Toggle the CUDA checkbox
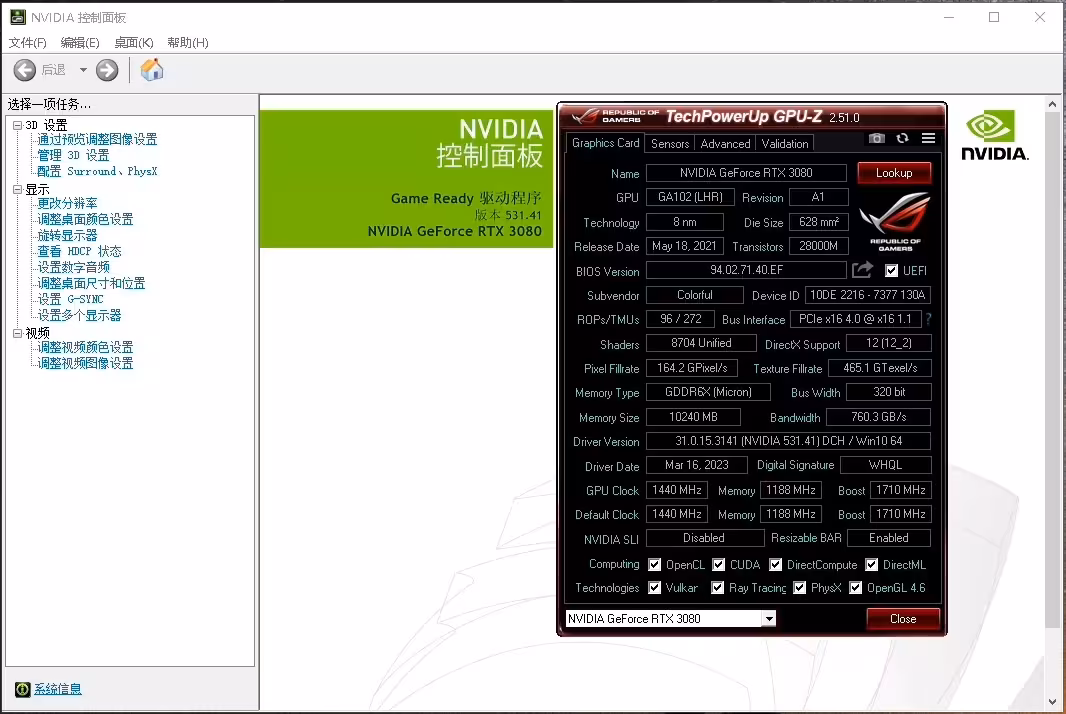The image size is (1066, 714). (719, 564)
